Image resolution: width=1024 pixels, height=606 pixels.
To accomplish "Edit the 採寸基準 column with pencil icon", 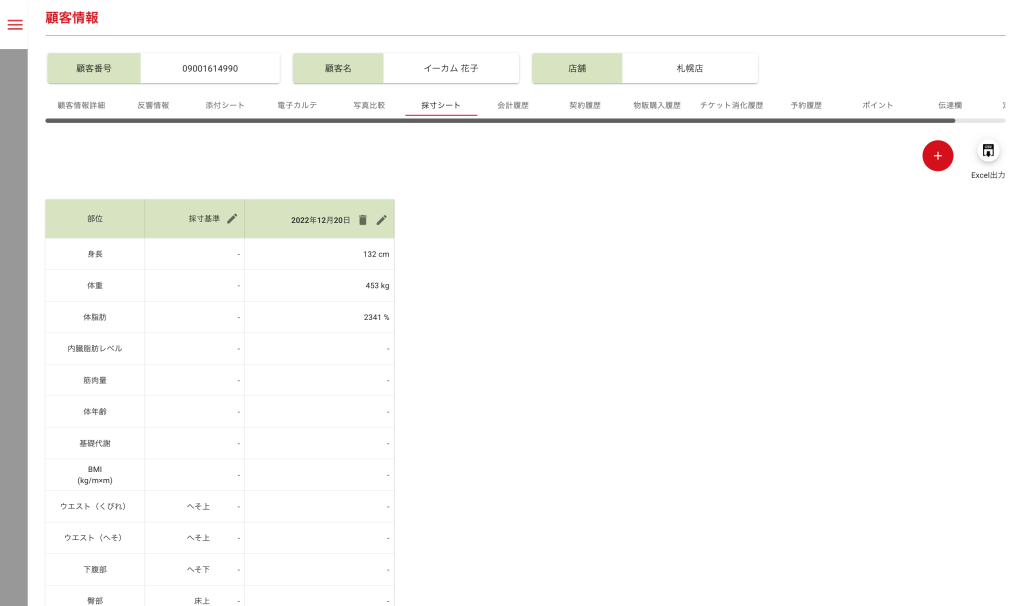I will [x=232, y=219].
